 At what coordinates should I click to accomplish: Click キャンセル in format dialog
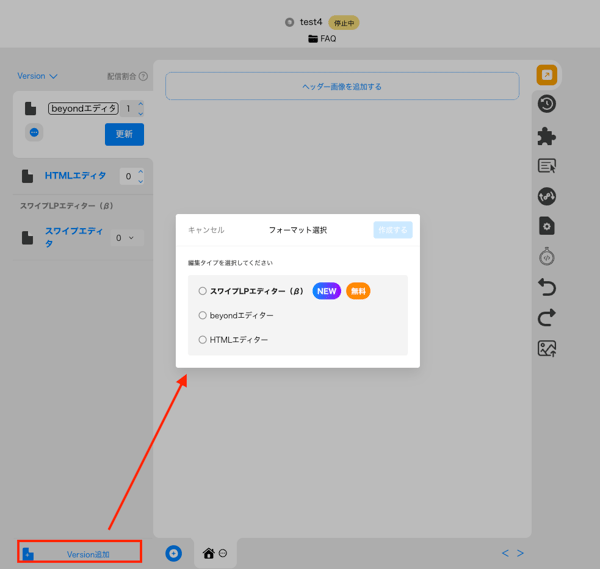pyautogui.click(x=206, y=230)
